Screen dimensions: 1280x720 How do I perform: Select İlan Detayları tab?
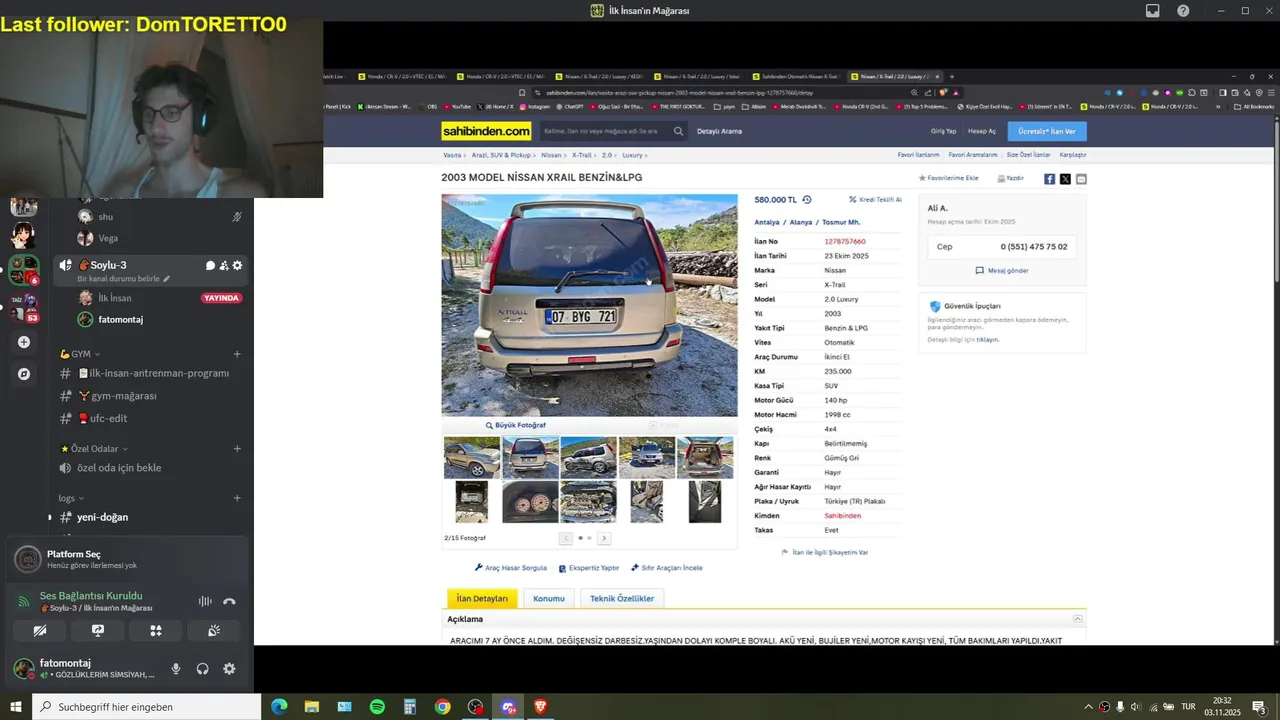(483, 599)
